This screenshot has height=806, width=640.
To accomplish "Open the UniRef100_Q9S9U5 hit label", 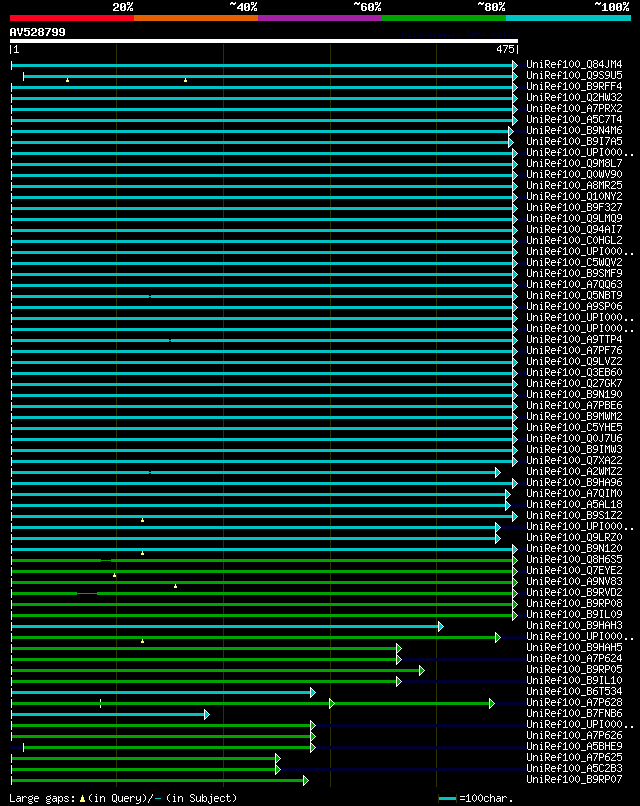I will pos(574,76).
